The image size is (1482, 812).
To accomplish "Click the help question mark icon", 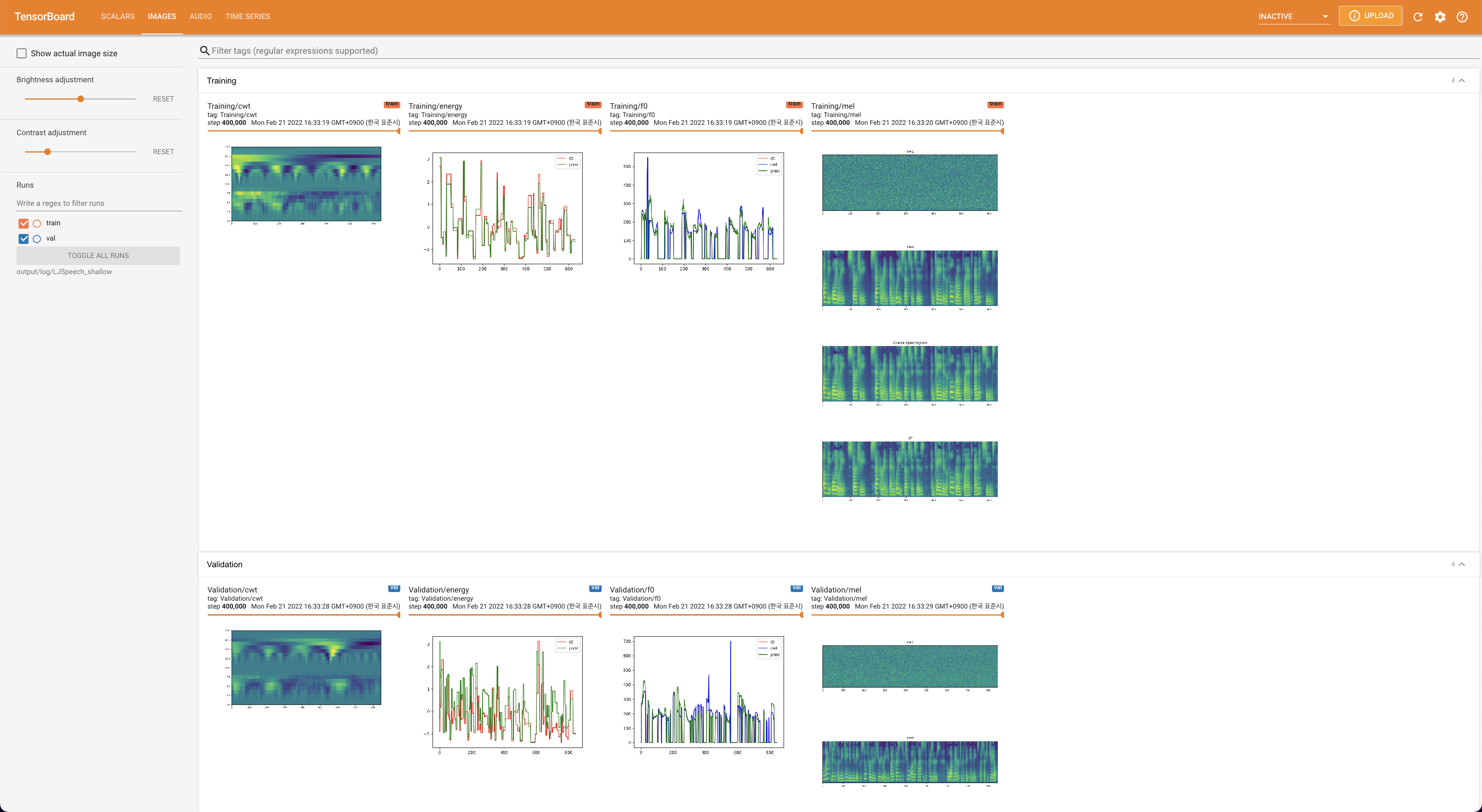I will [x=1462, y=17].
